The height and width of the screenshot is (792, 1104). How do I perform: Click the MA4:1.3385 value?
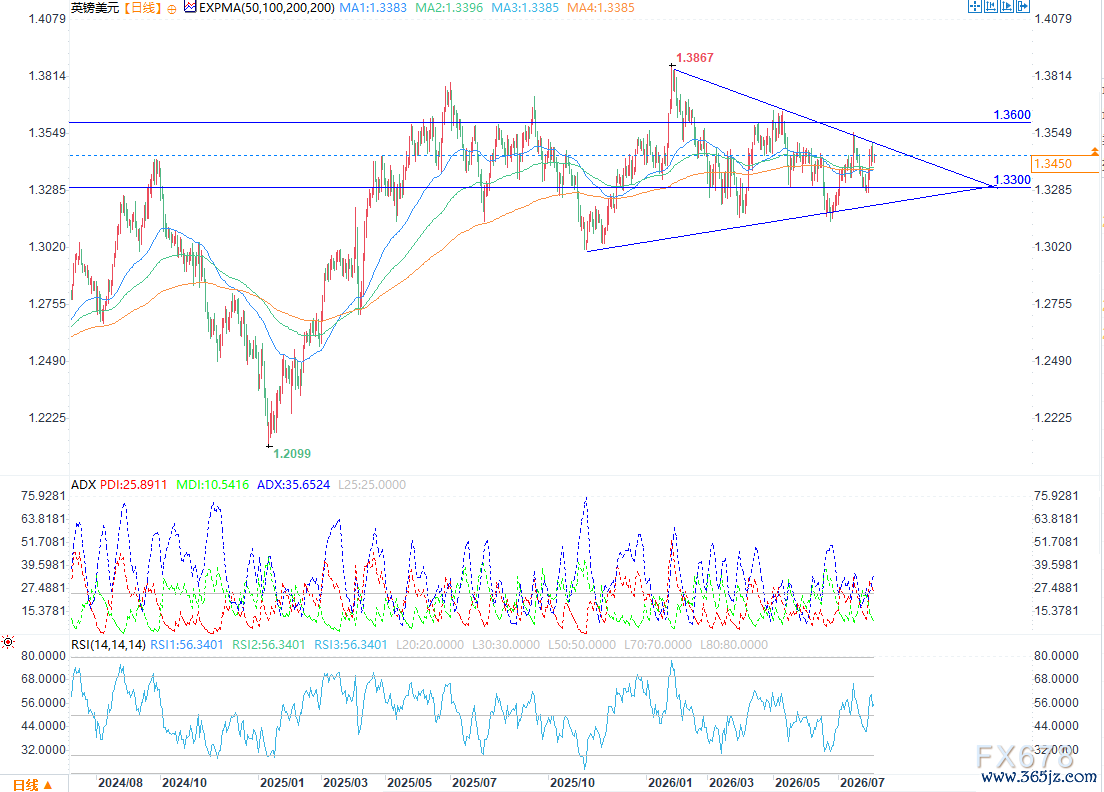601,8
